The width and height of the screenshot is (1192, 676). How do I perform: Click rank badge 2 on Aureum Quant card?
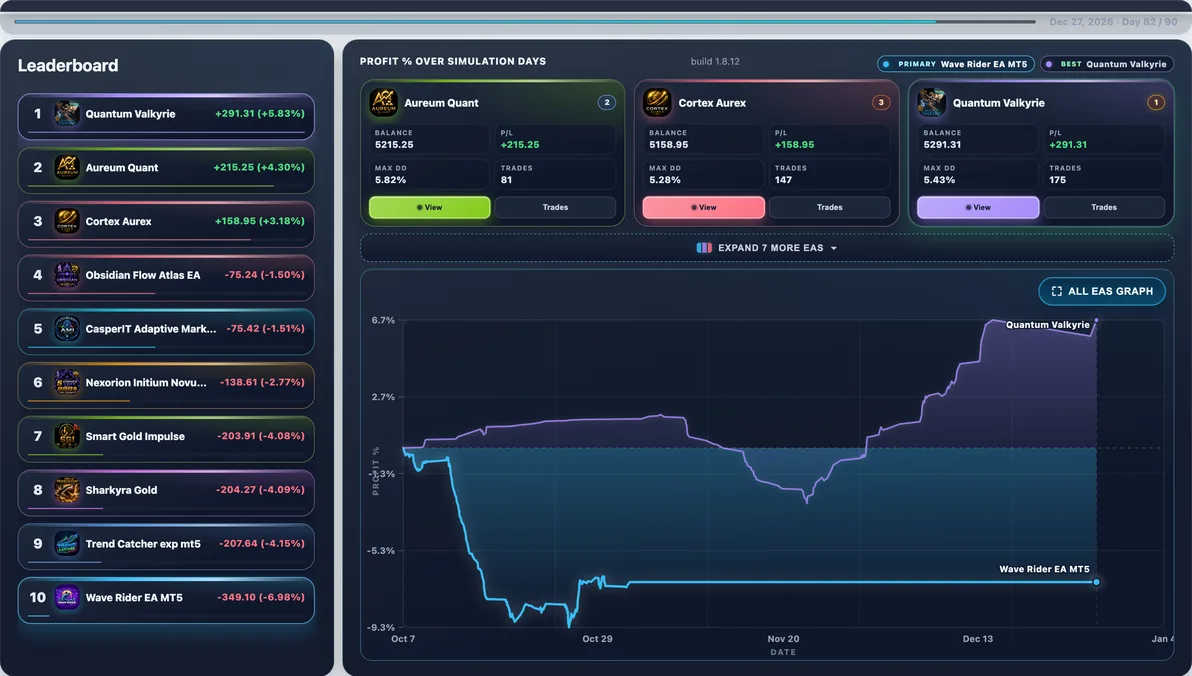(x=607, y=103)
